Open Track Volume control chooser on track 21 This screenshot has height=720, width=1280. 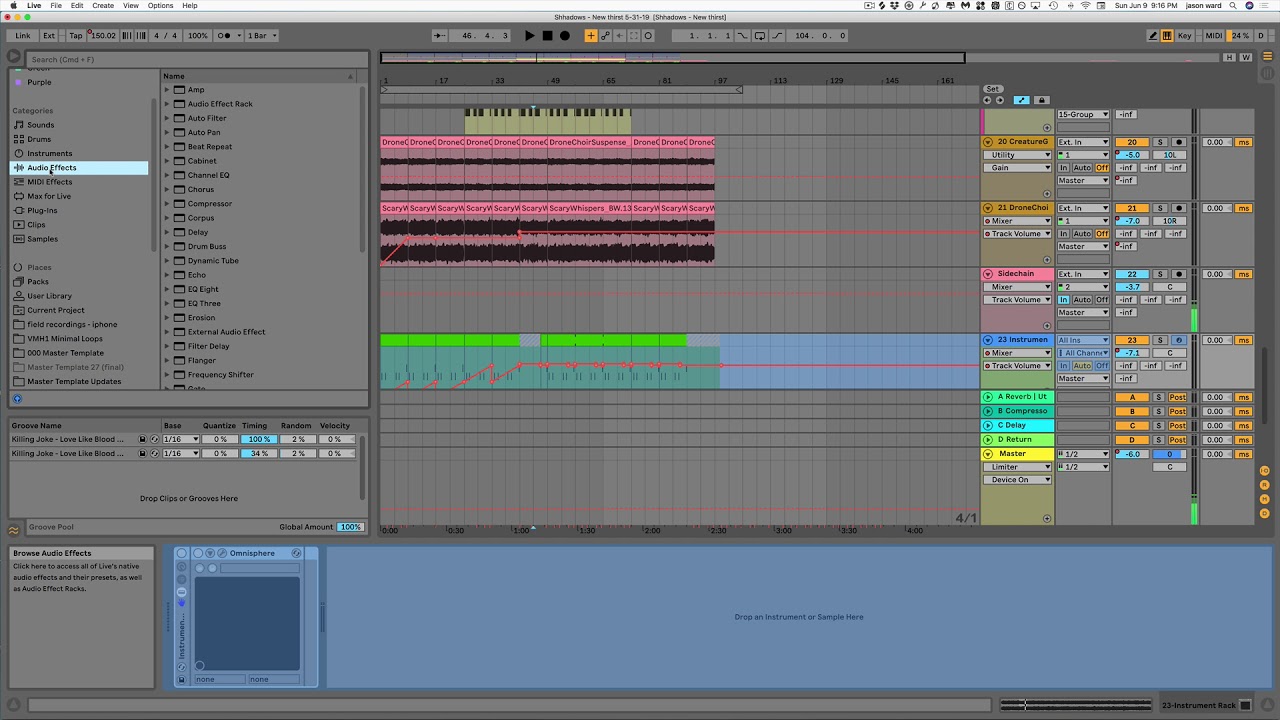(1017, 234)
